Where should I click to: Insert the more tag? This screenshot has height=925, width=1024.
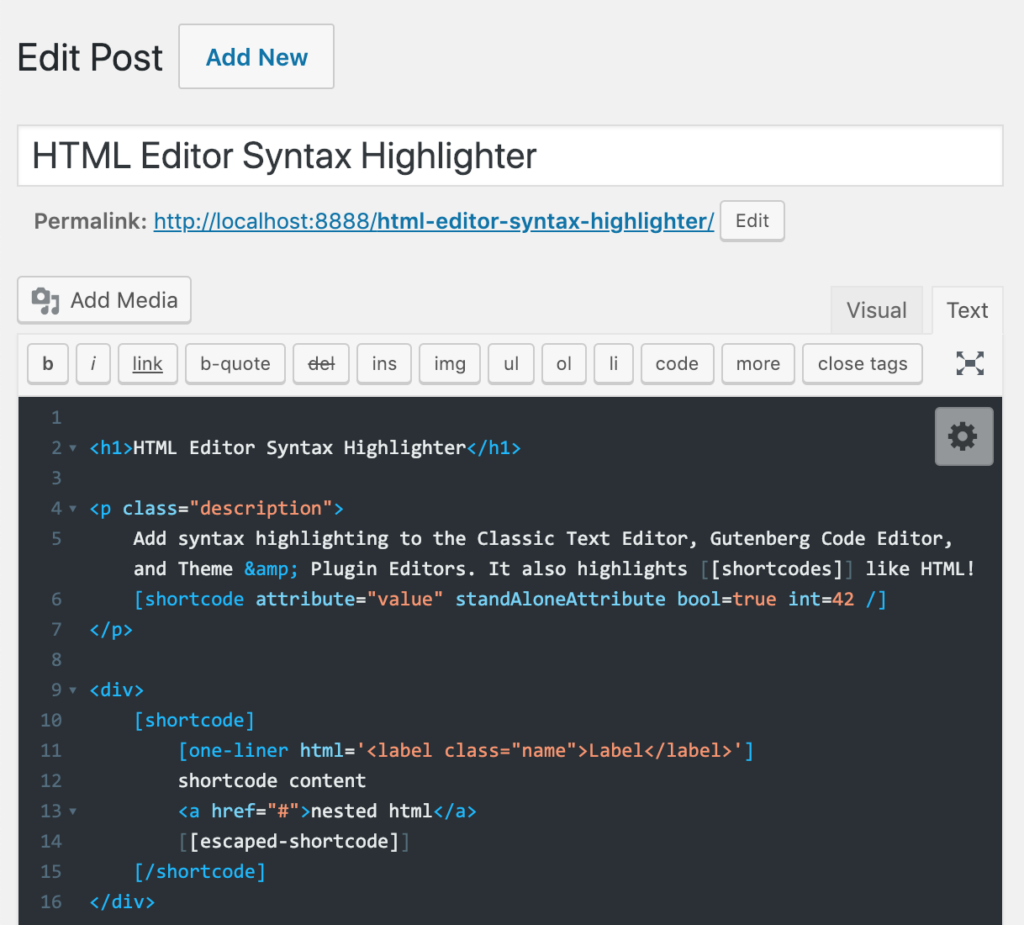tap(757, 363)
